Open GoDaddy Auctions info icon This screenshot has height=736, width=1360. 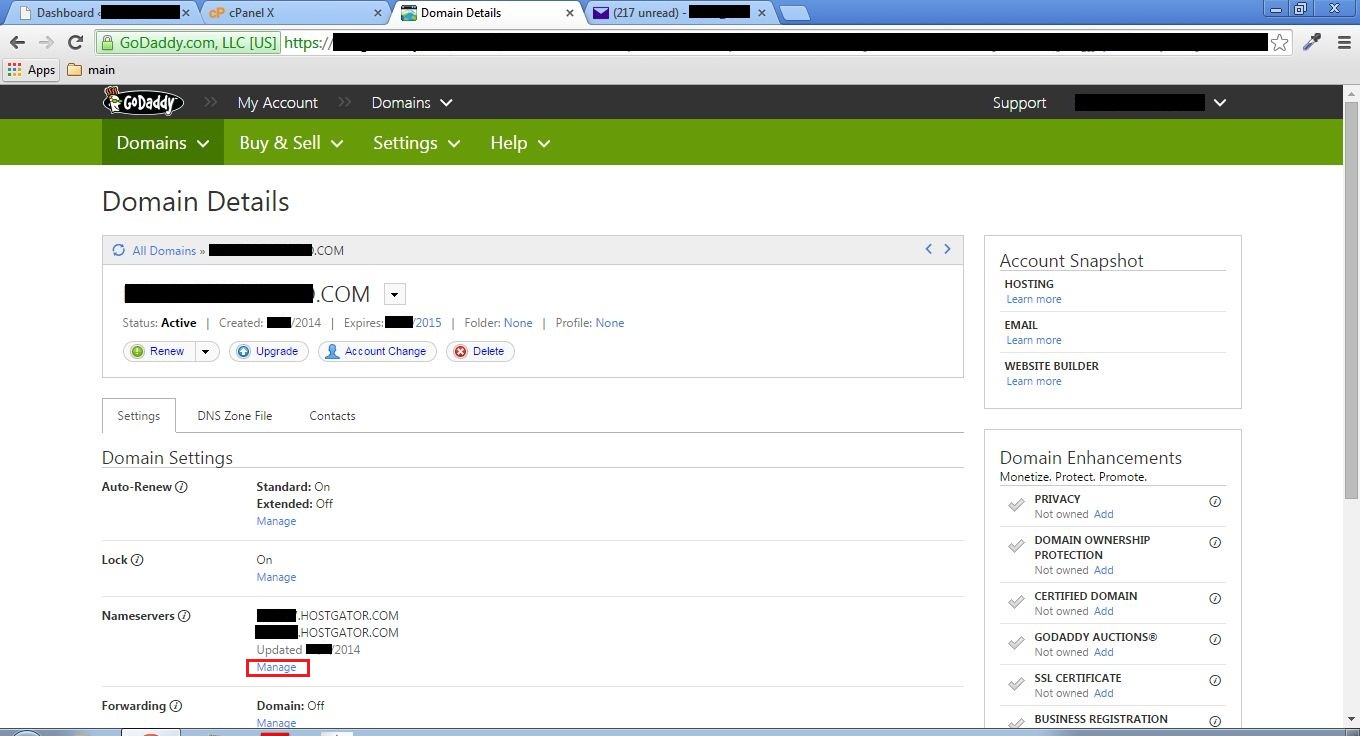pos(1215,640)
